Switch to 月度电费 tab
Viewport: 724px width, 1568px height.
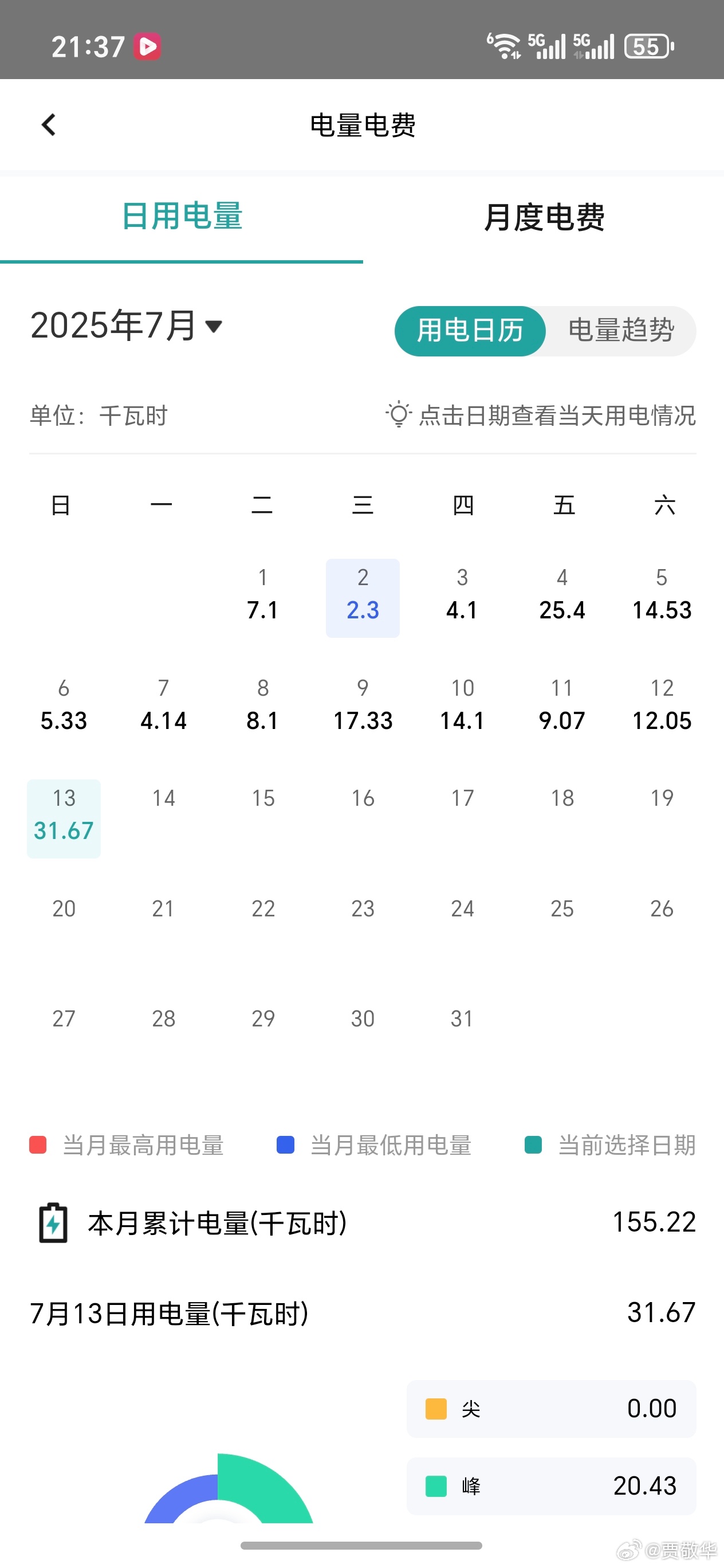(544, 217)
